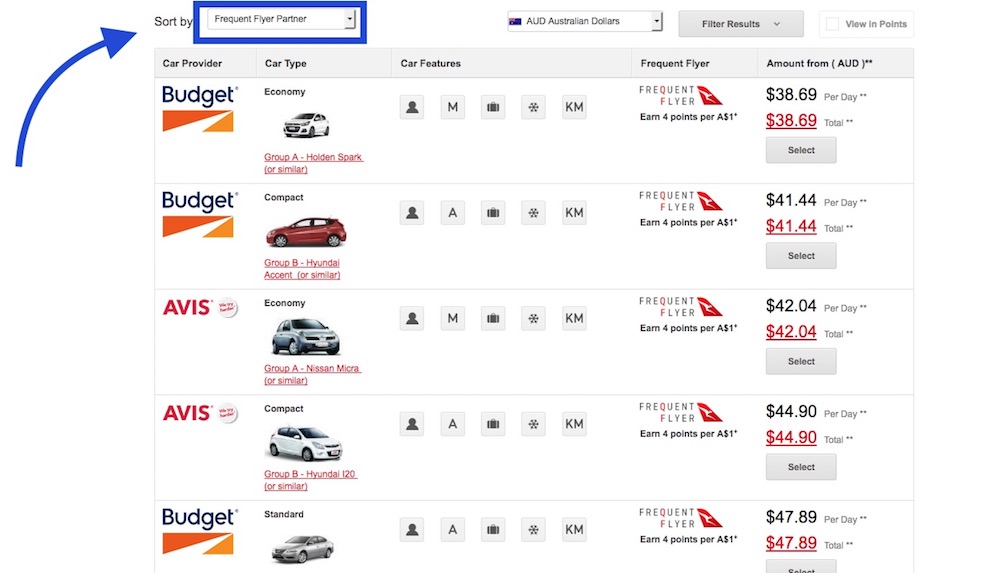Screen dimensions: 1000x573
Task: Click the manual transmission icon for Avis Economy
Action: click(453, 318)
